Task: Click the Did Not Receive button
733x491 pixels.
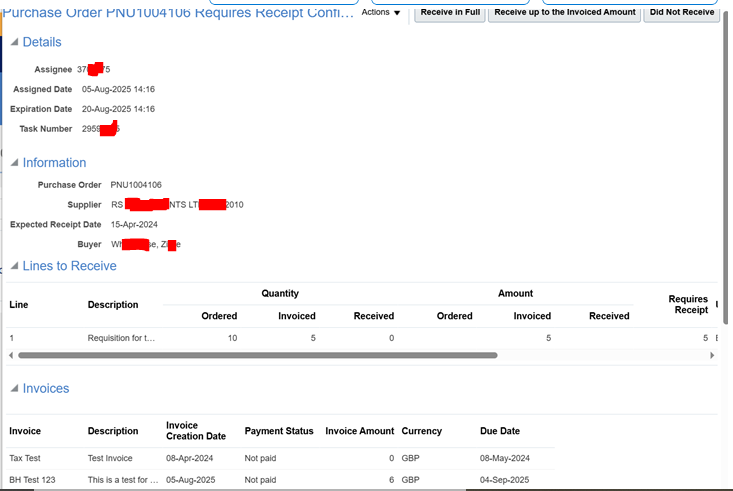Action: tap(682, 12)
